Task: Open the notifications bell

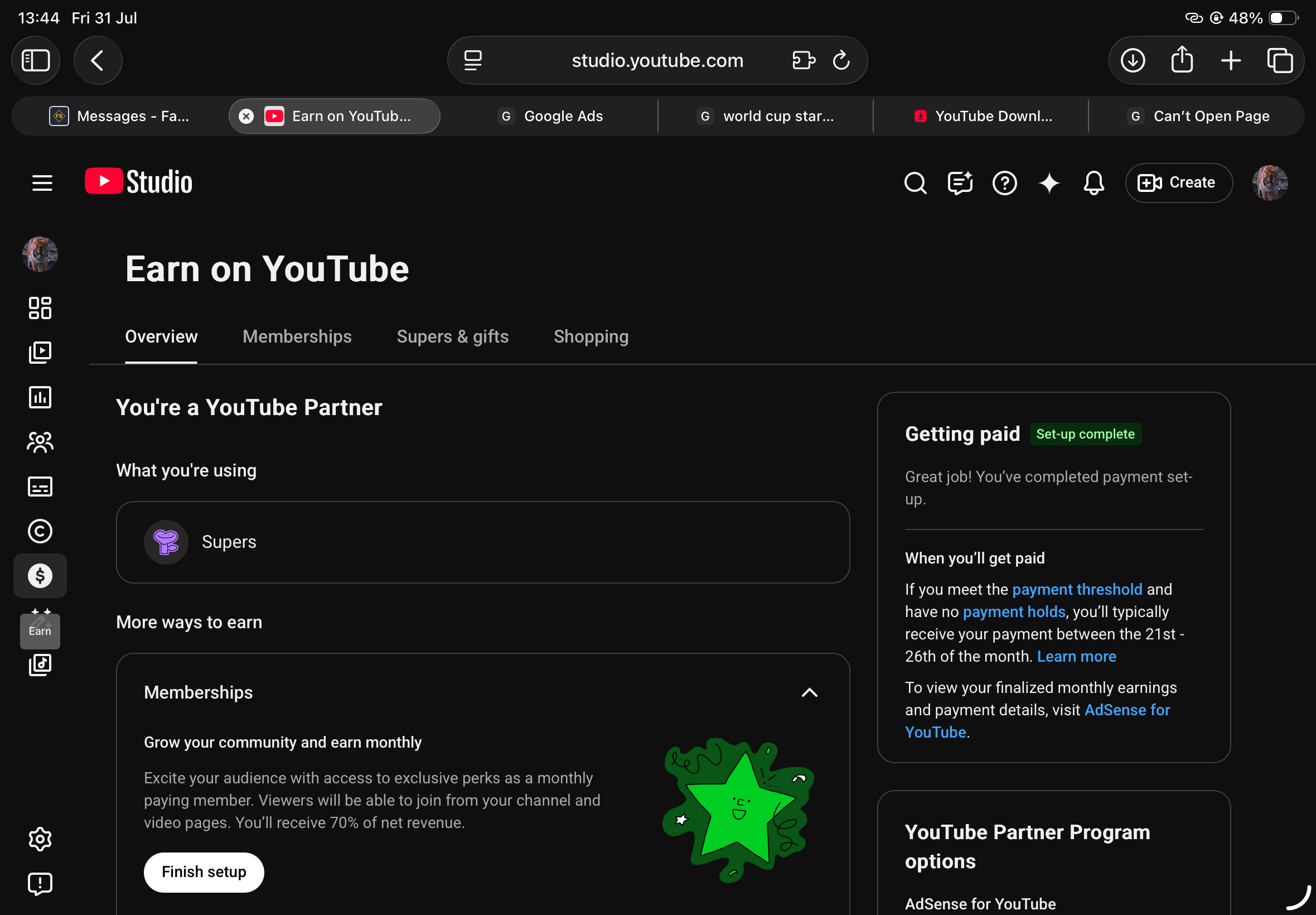Action: 1094,183
